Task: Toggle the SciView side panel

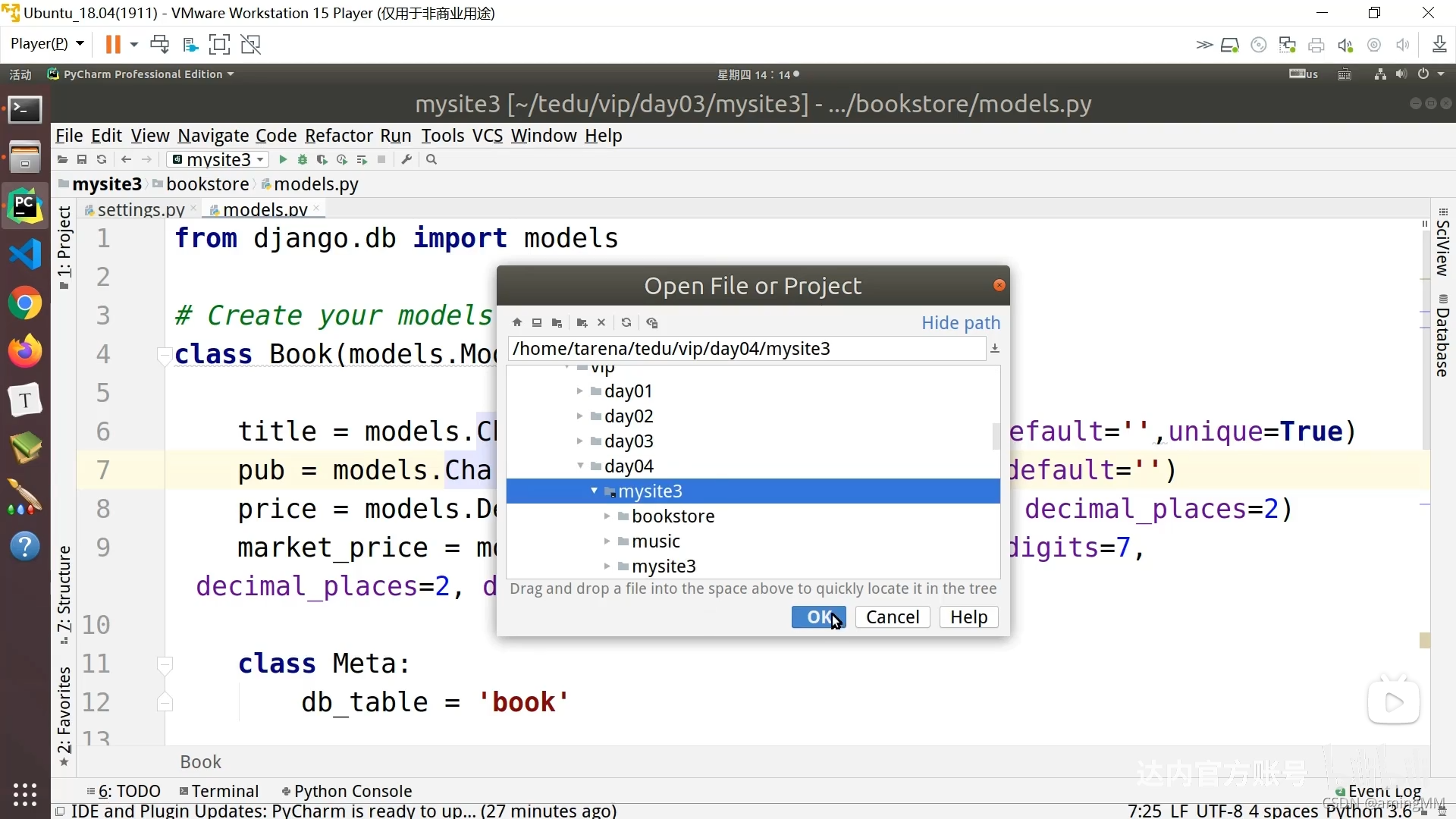Action: [1442, 243]
